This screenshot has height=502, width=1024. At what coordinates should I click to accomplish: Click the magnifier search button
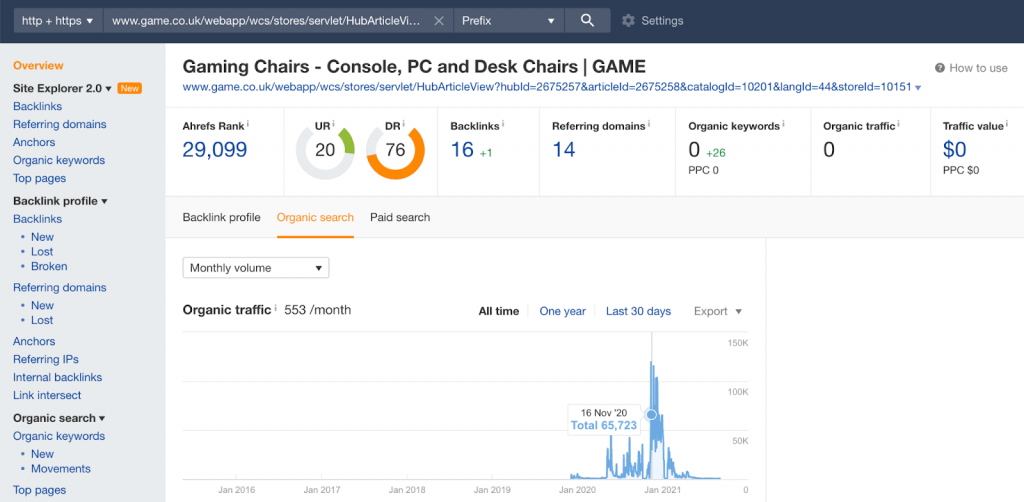pyautogui.click(x=587, y=20)
